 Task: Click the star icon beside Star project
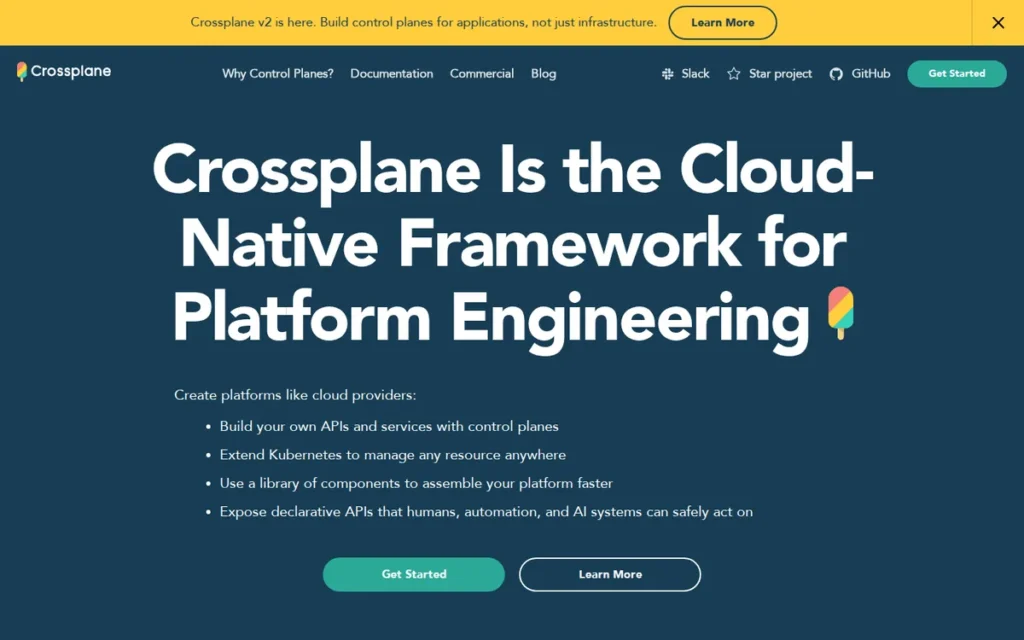point(734,74)
